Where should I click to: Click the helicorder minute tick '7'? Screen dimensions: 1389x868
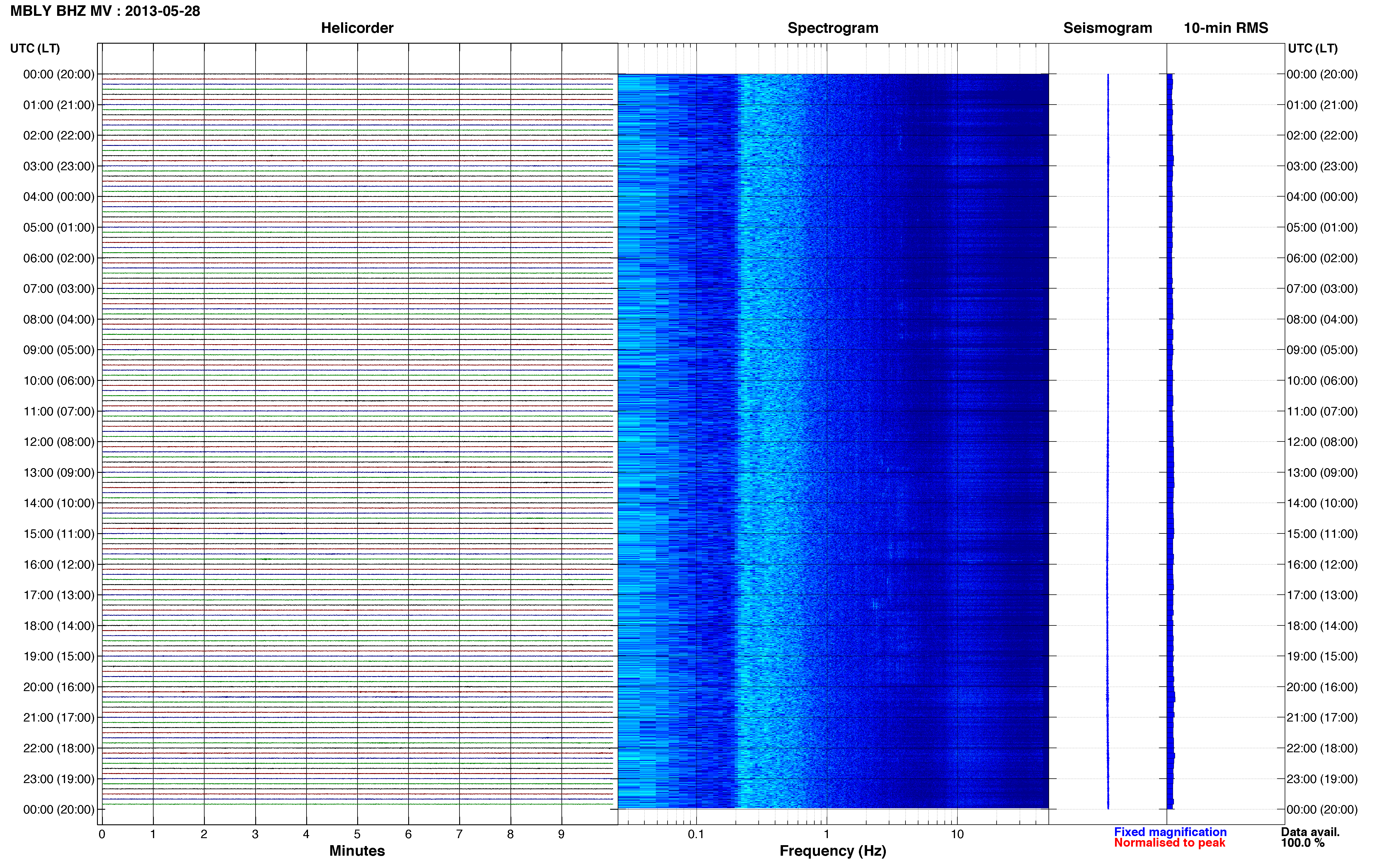click(459, 834)
